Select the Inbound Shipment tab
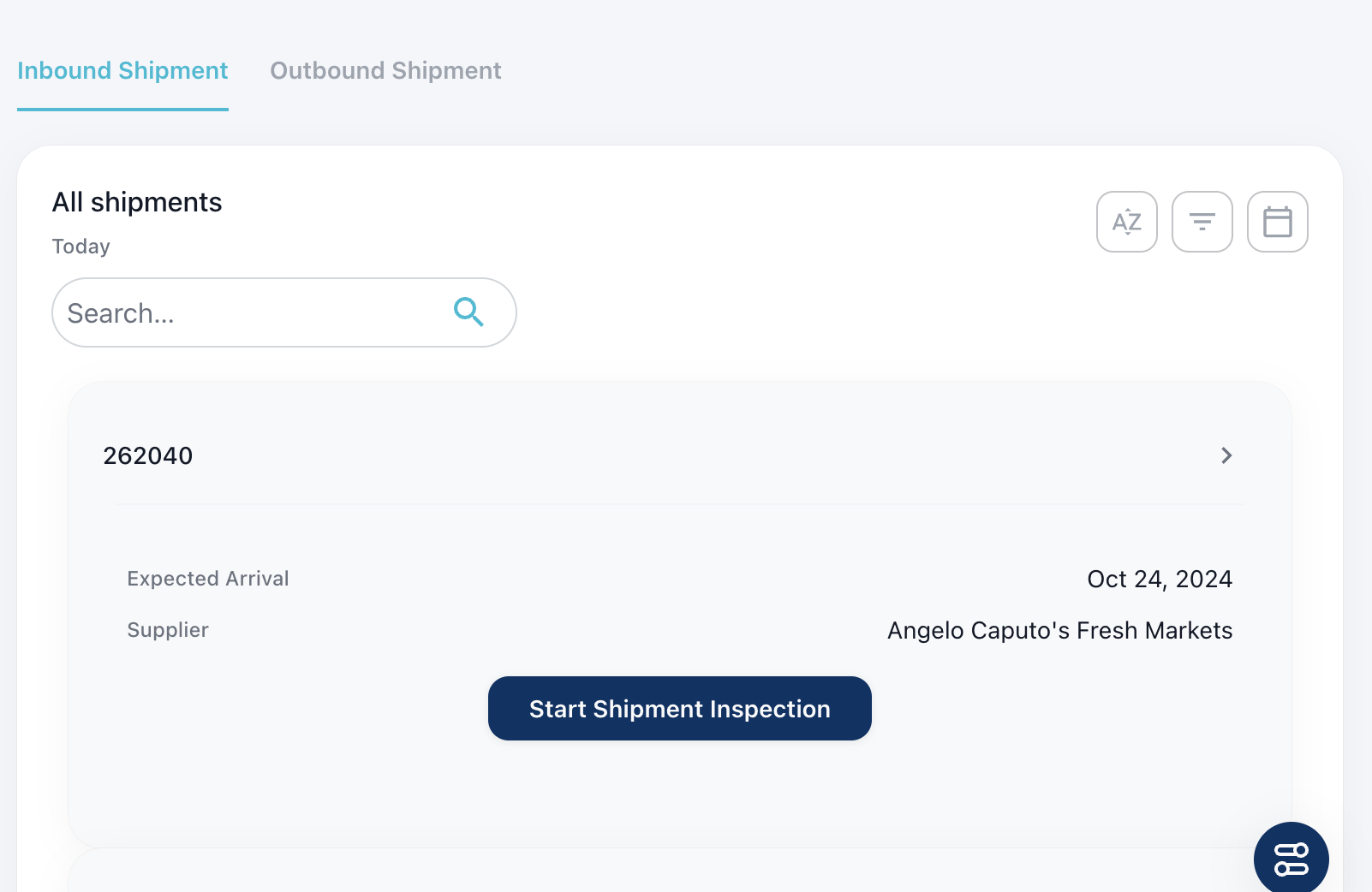Image resolution: width=1372 pixels, height=892 pixels. coord(122,70)
